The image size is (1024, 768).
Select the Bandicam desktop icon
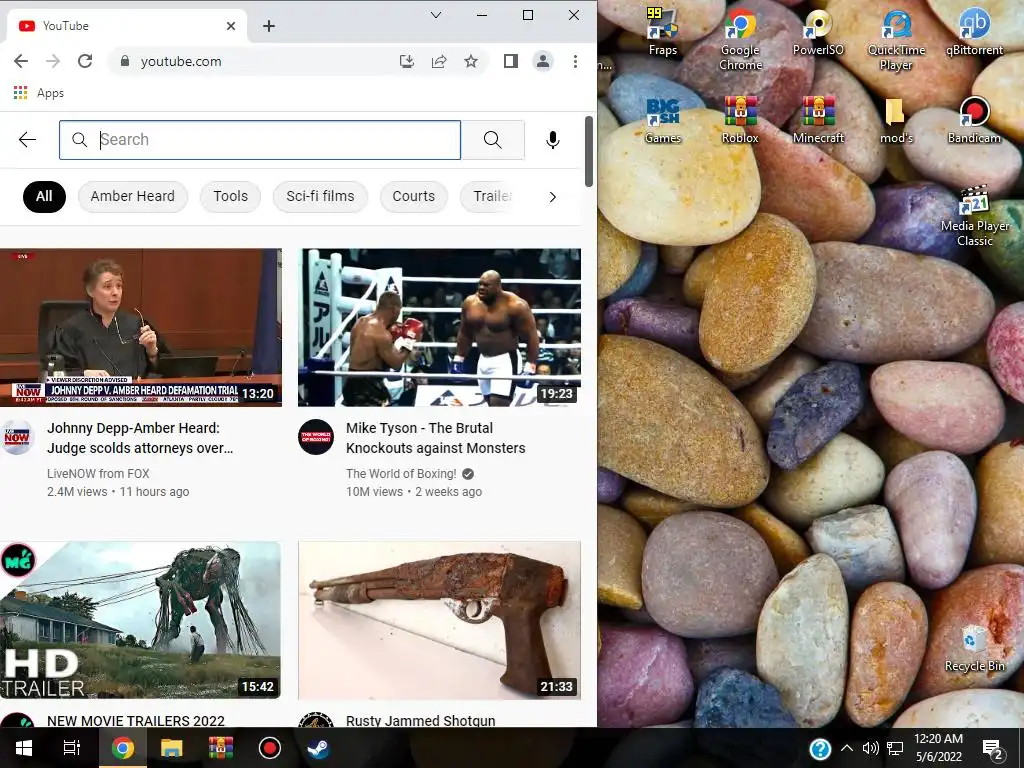[974, 120]
